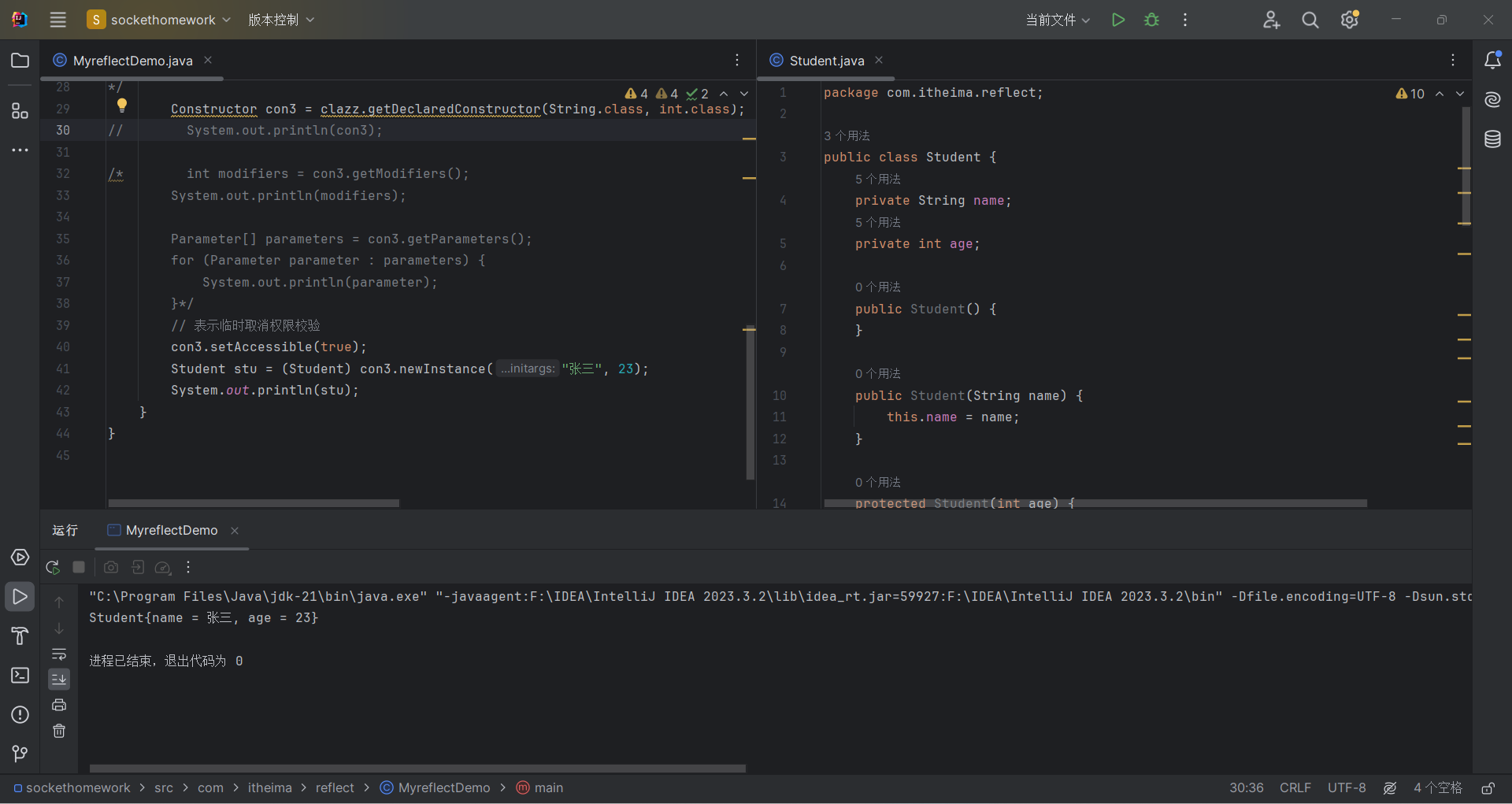Toggle soft-wrap in console
The height and width of the screenshot is (804, 1512).
(x=59, y=654)
